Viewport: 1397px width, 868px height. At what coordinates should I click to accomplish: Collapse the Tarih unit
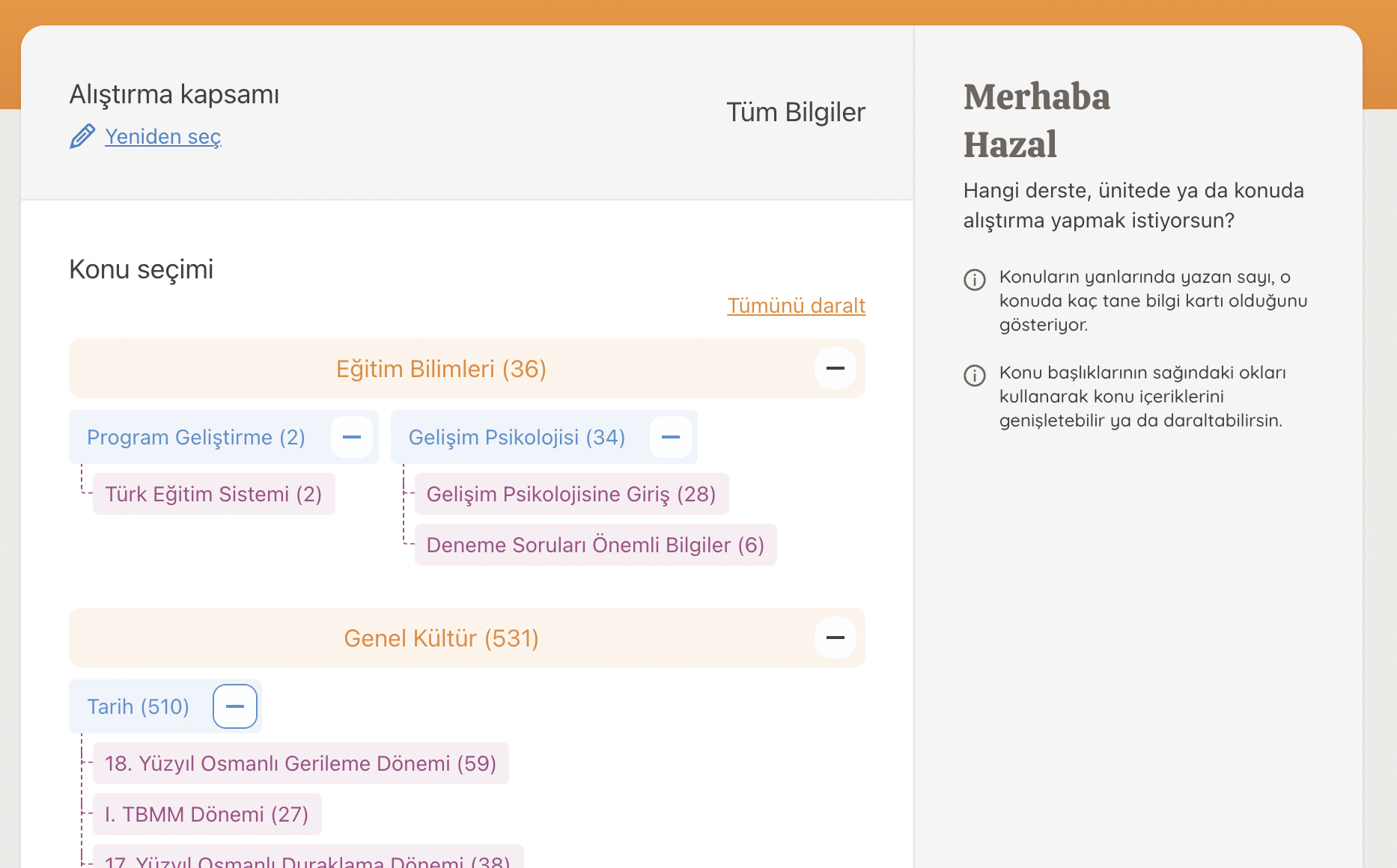point(235,706)
